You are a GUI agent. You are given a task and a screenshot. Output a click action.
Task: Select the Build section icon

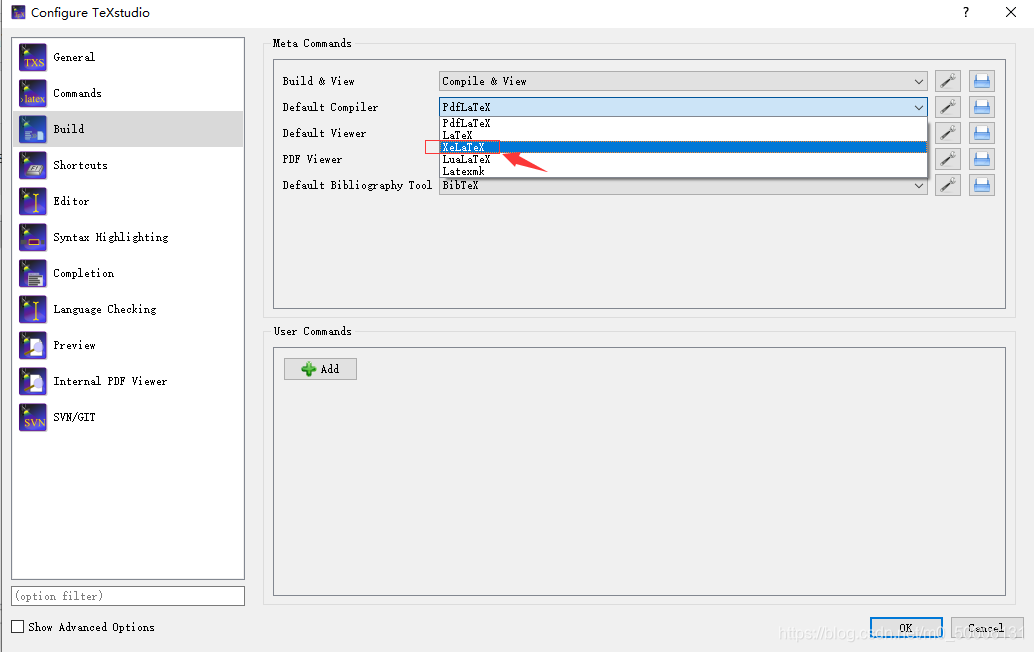pyautogui.click(x=33, y=129)
